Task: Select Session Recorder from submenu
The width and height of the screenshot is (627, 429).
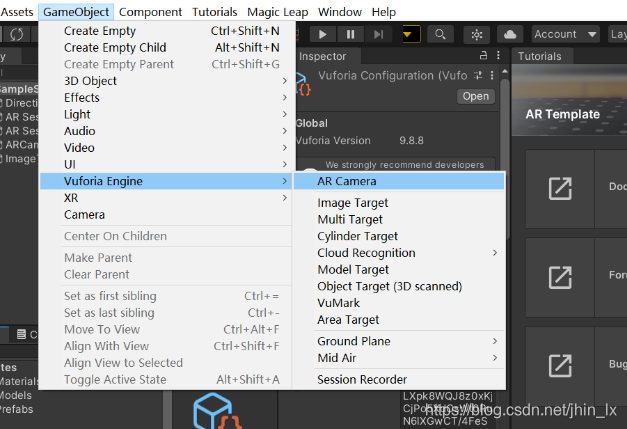Action: click(x=399, y=379)
